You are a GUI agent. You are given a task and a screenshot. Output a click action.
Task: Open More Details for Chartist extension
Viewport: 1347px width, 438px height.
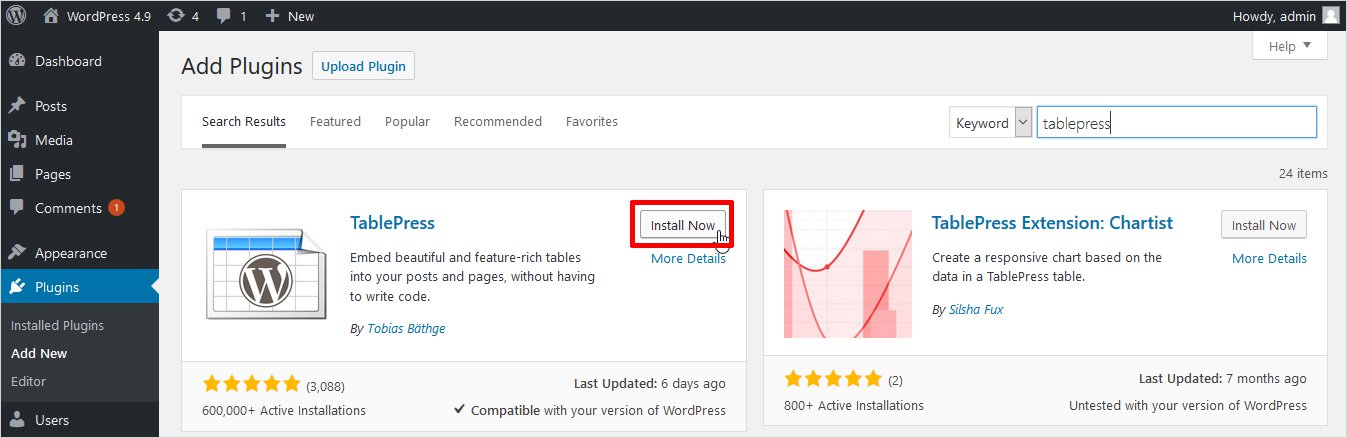1269,258
